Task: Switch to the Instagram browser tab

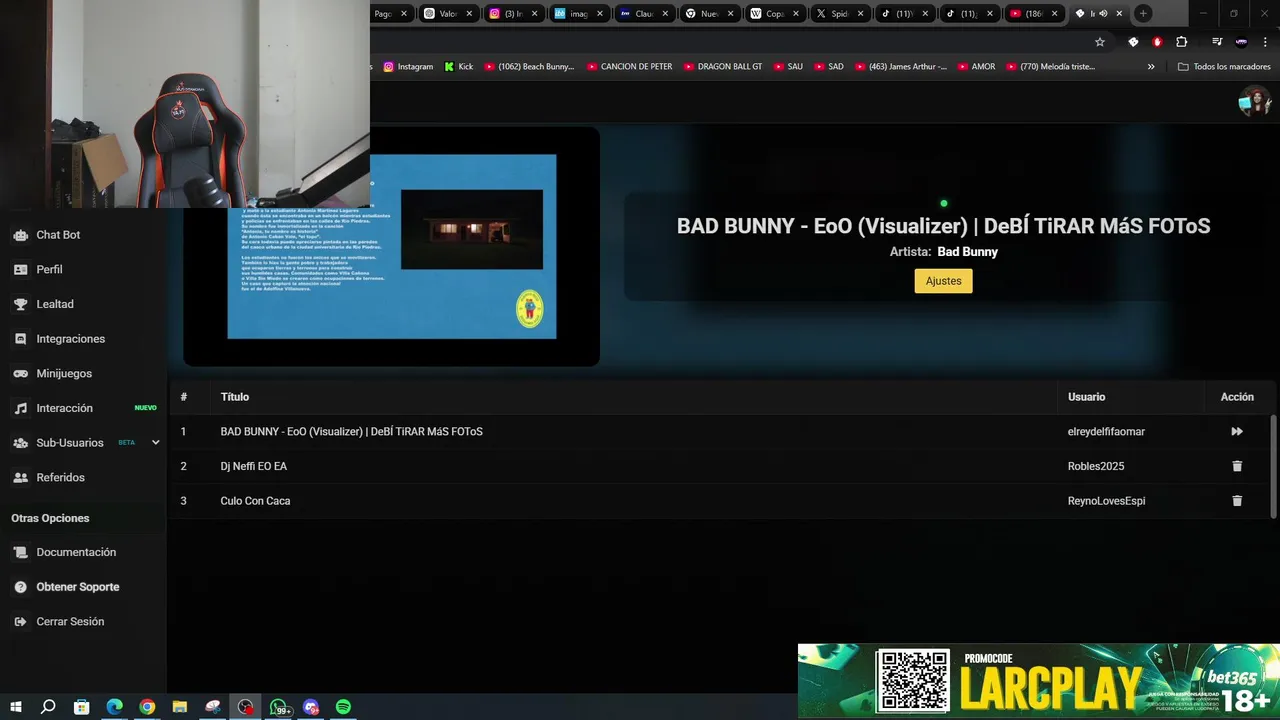Action: 513,14
